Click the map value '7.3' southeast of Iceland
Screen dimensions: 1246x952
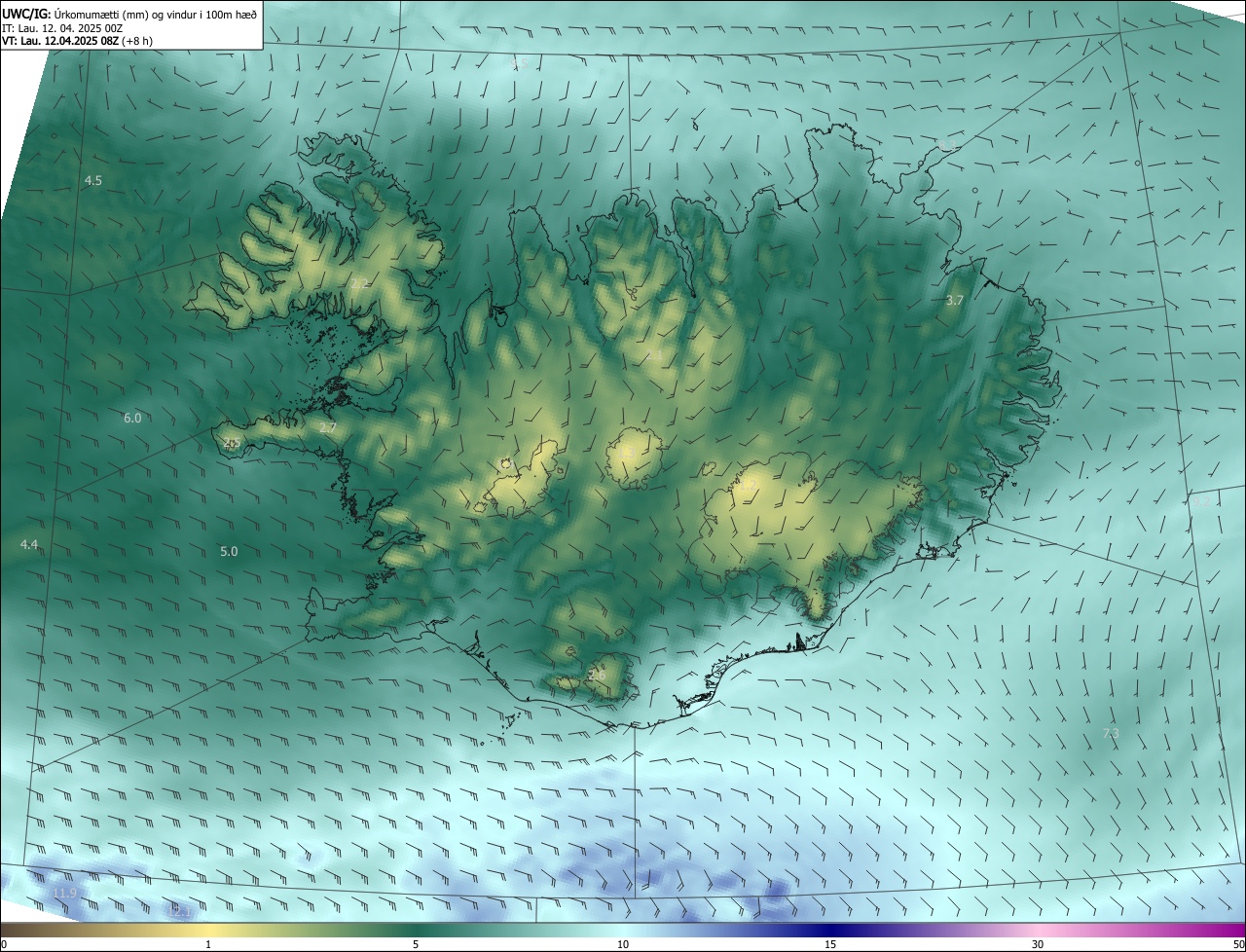[1111, 733]
